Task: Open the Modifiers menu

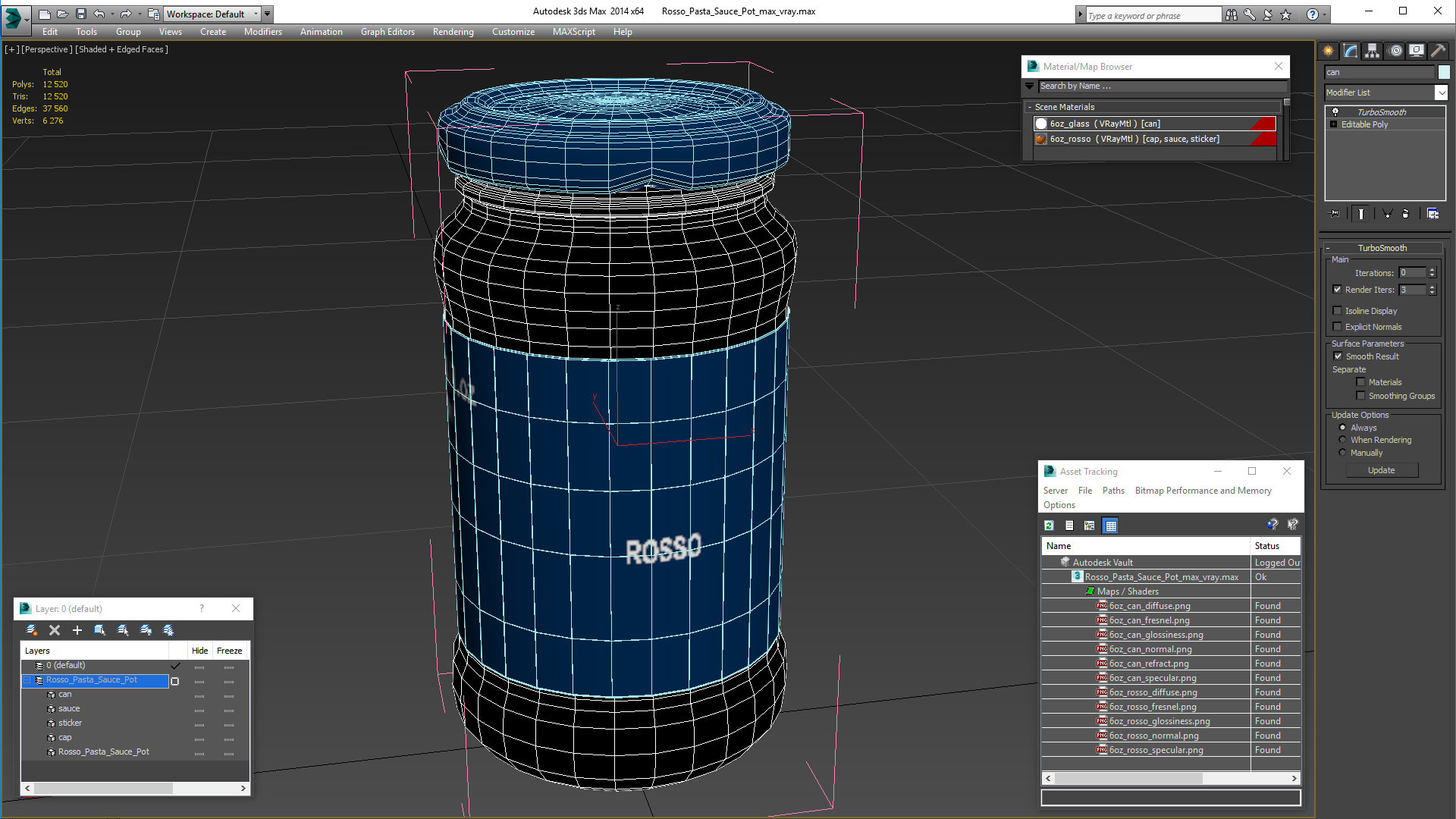Action: [x=262, y=32]
